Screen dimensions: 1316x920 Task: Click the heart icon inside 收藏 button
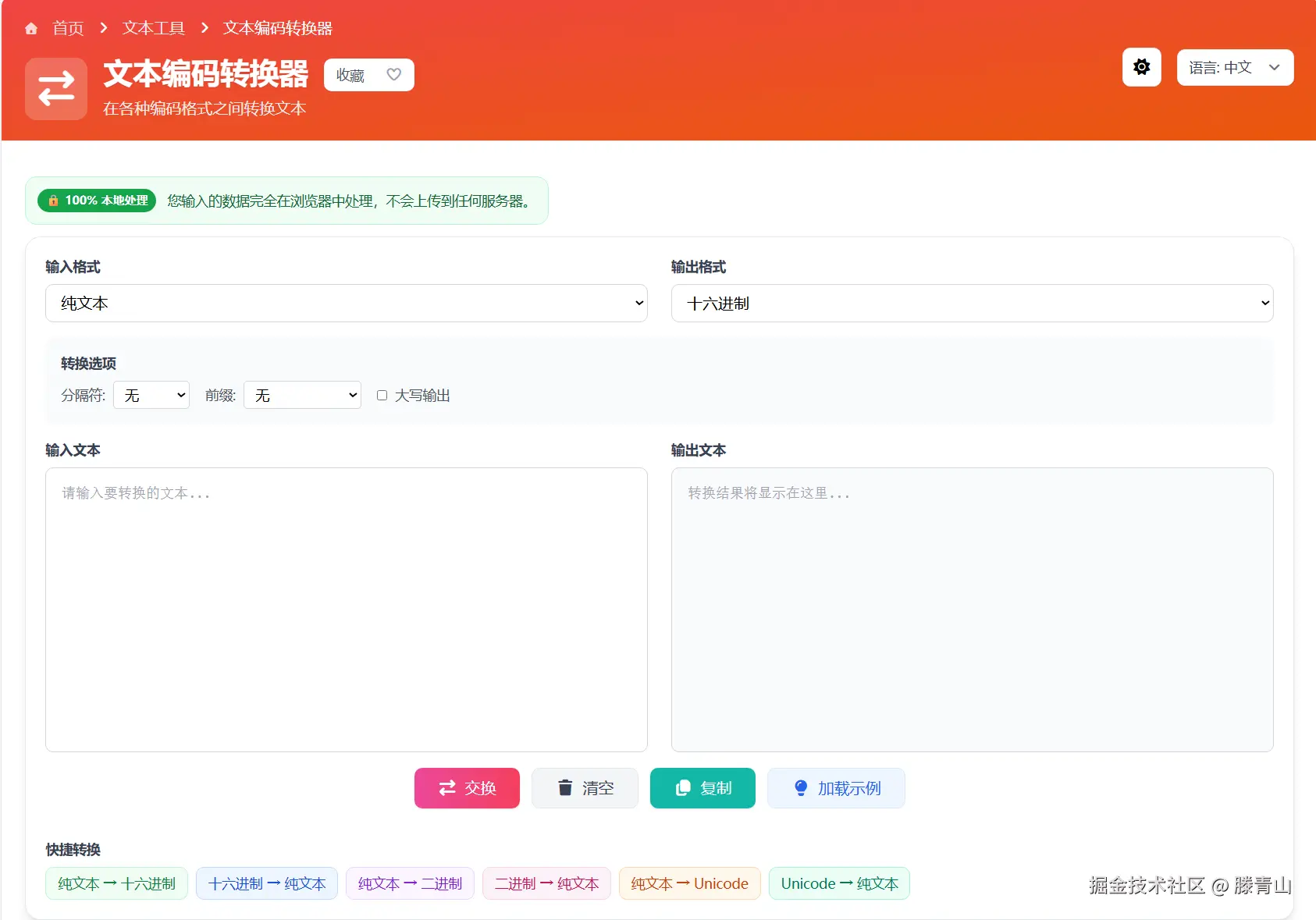(393, 74)
